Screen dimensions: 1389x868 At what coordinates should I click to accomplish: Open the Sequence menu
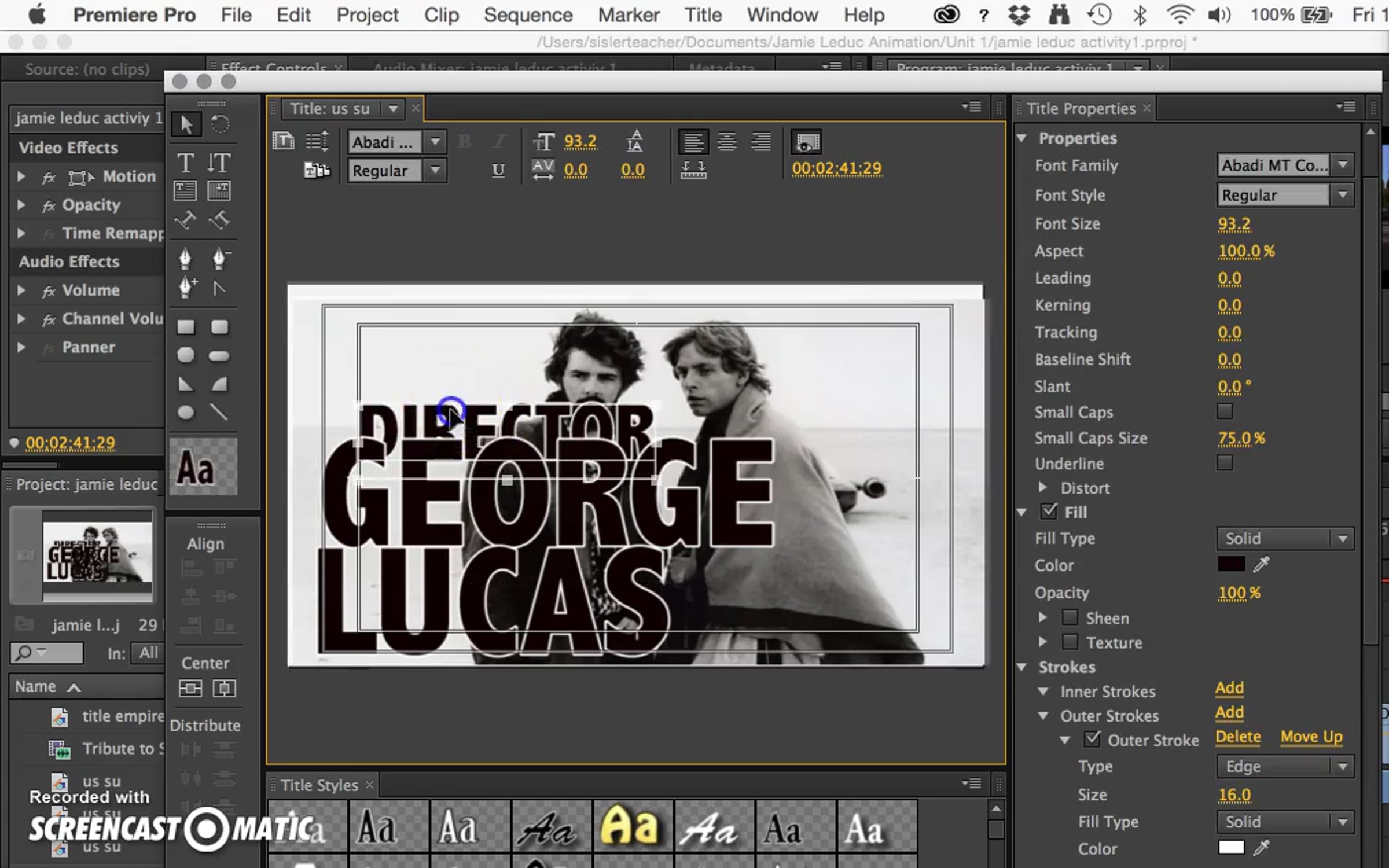[528, 15]
